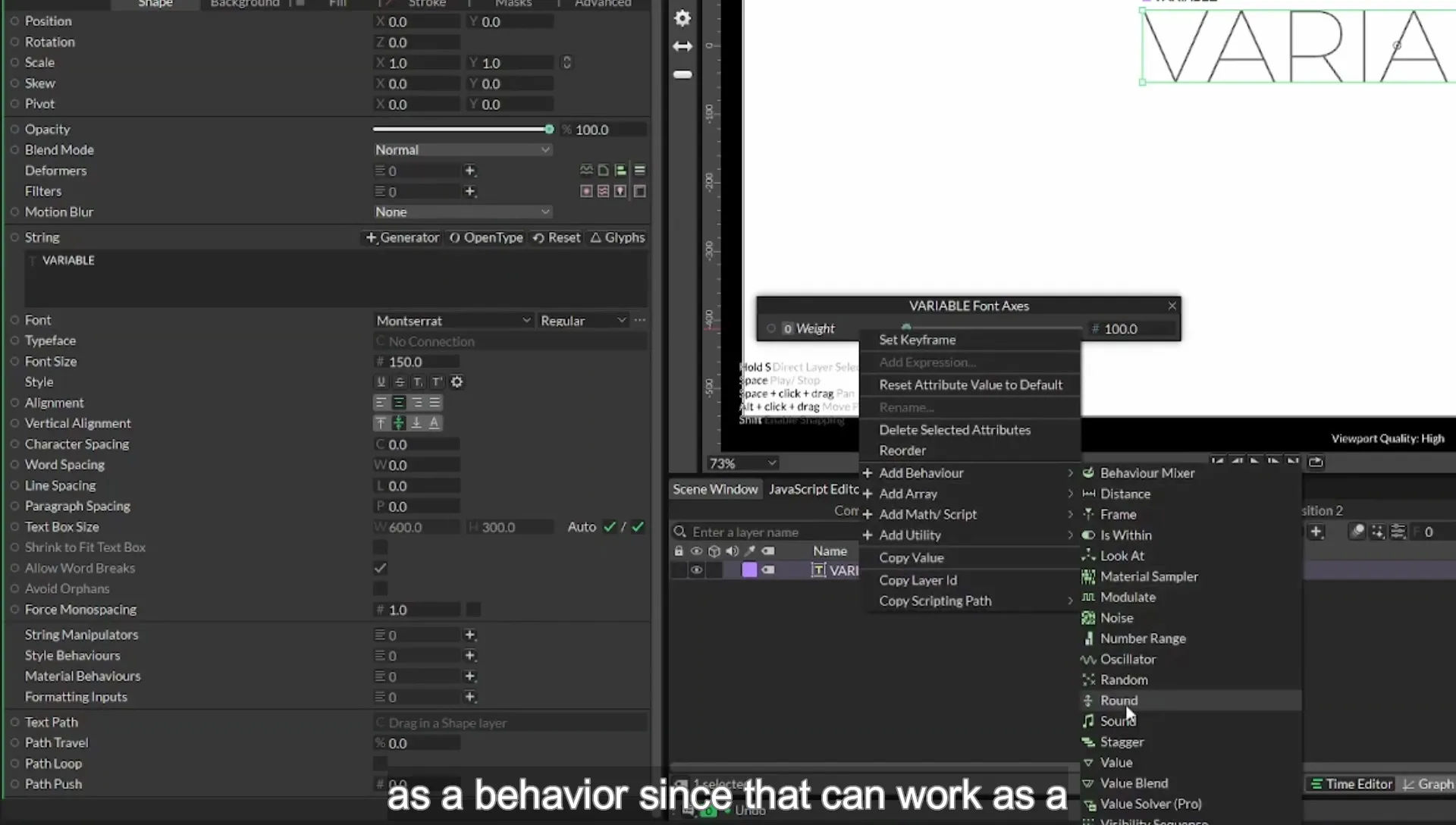Select Reset Attribute Value to Default
Image resolution: width=1456 pixels, height=825 pixels.
[969, 385]
